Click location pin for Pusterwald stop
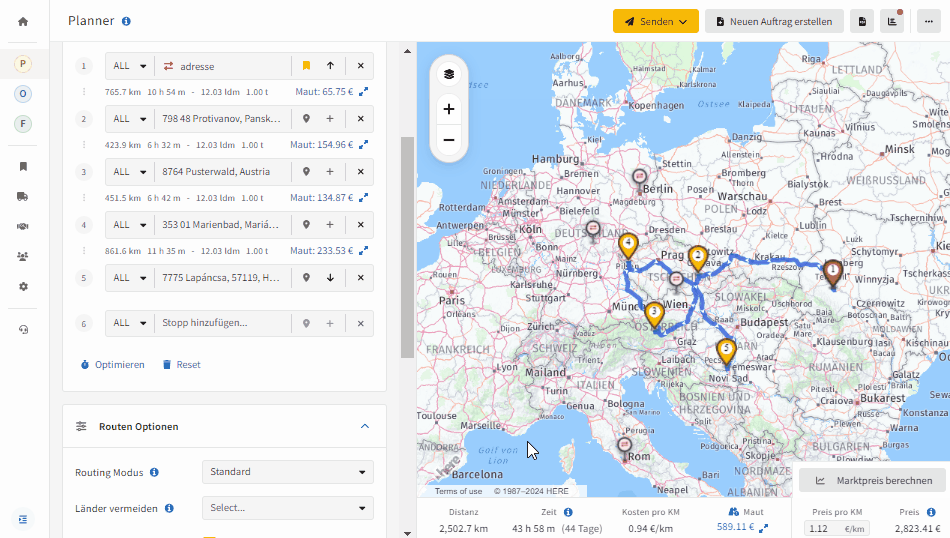 point(307,171)
